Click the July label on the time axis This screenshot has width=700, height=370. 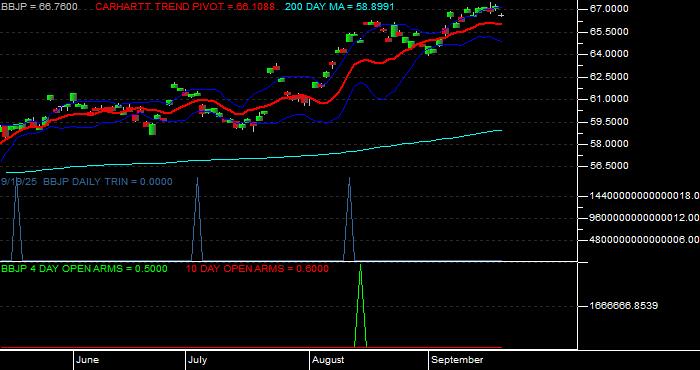coord(197,360)
